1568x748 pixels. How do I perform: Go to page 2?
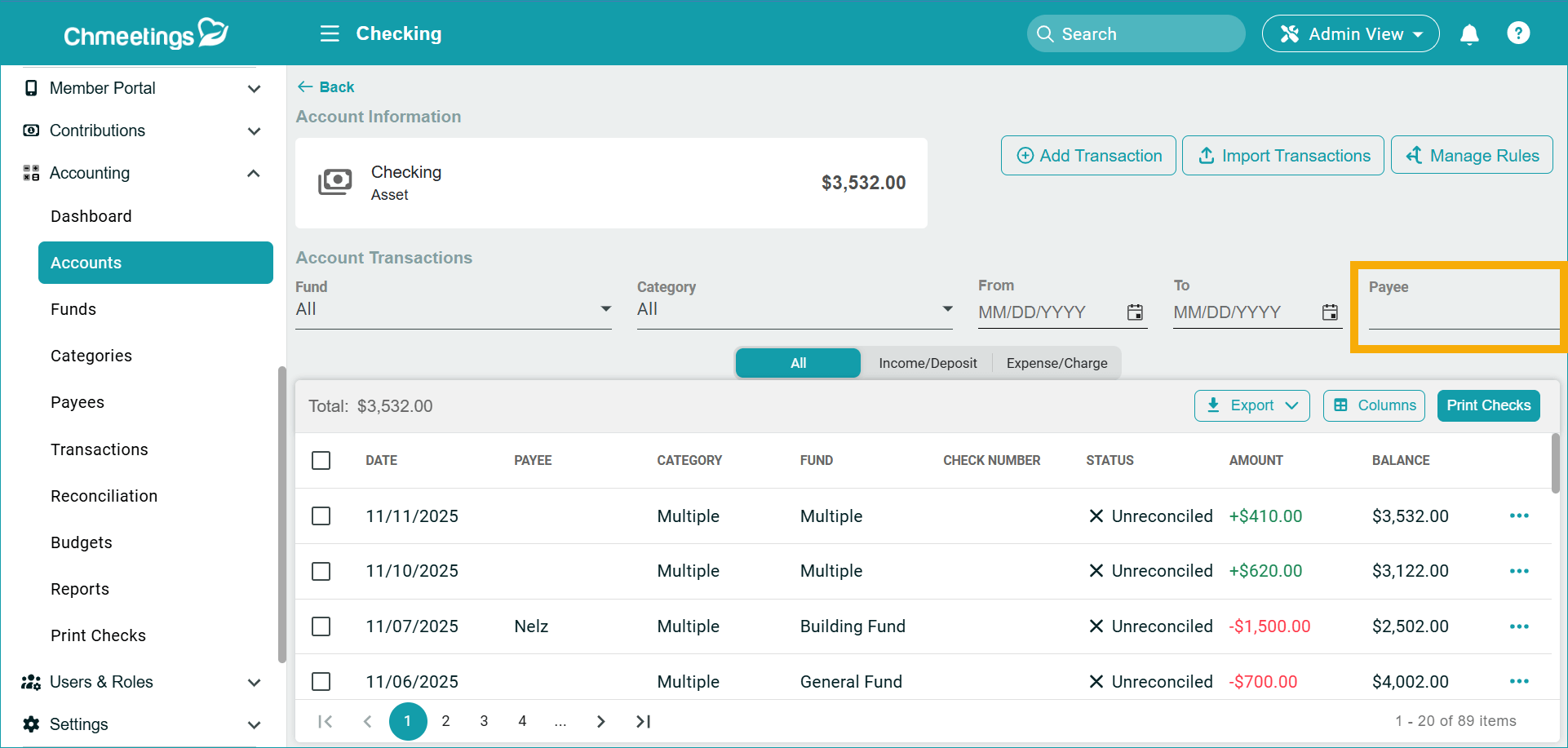click(x=445, y=721)
